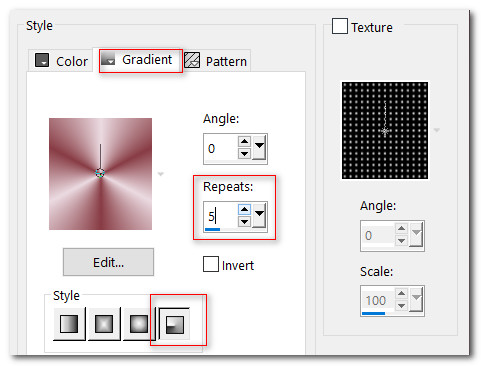481x366 pixels.
Task: Open the gradient preview thumbnail picker
Action: tap(100, 174)
